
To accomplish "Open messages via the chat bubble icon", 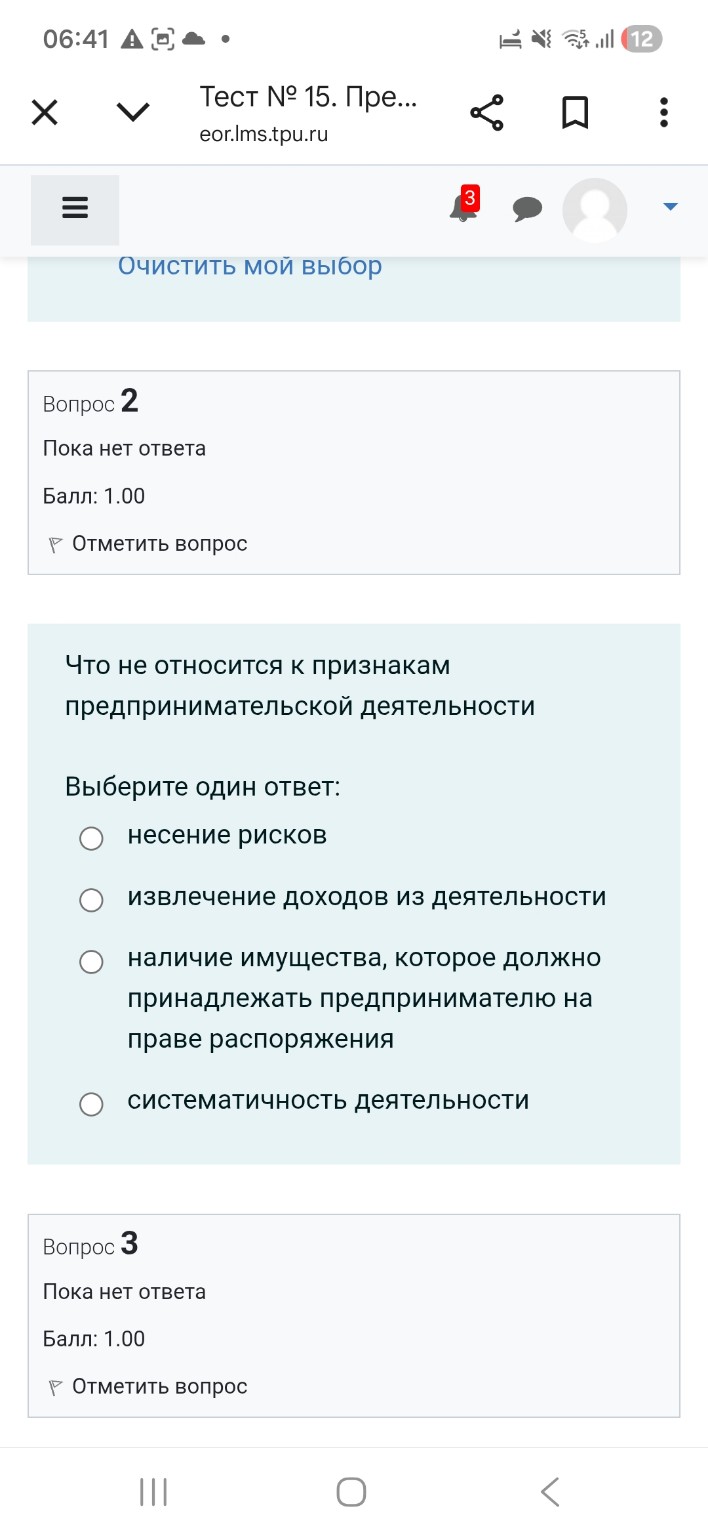I will (528, 209).
